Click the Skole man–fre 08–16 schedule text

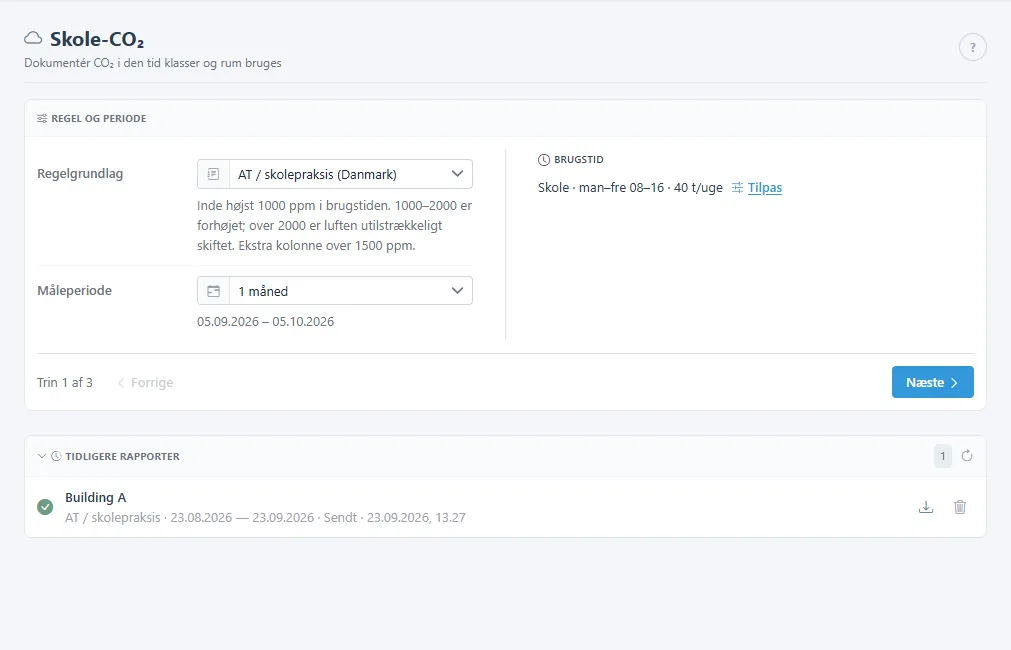click(630, 188)
